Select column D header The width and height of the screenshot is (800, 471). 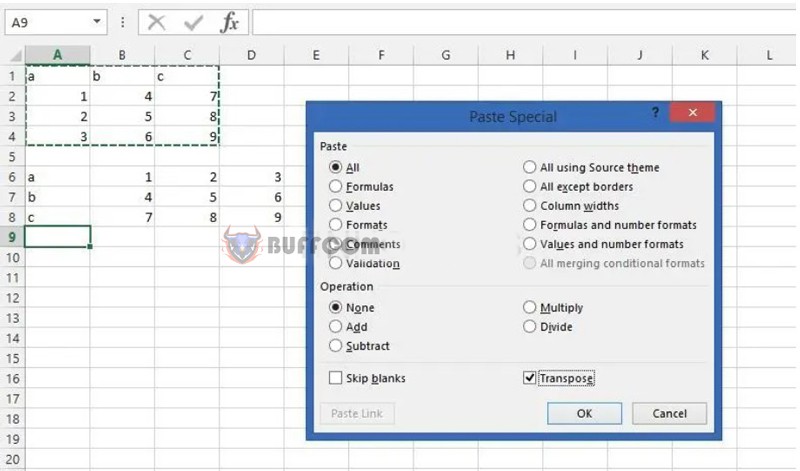click(x=252, y=55)
